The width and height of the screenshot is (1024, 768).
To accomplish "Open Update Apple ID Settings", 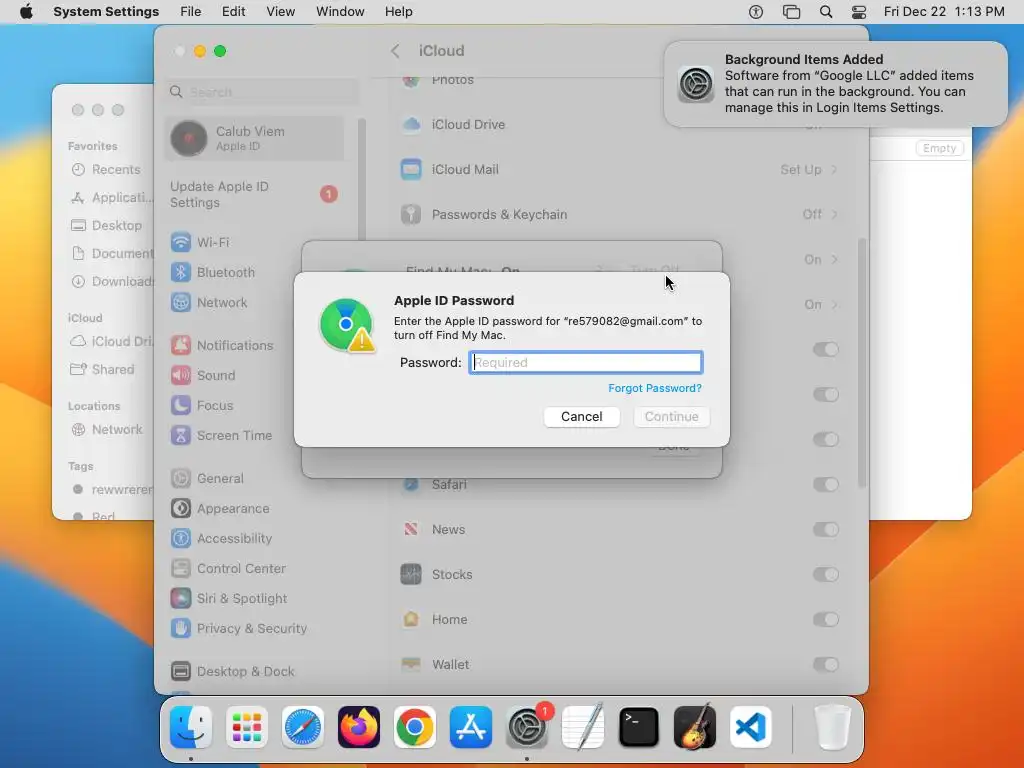I will [x=254, y=195].
